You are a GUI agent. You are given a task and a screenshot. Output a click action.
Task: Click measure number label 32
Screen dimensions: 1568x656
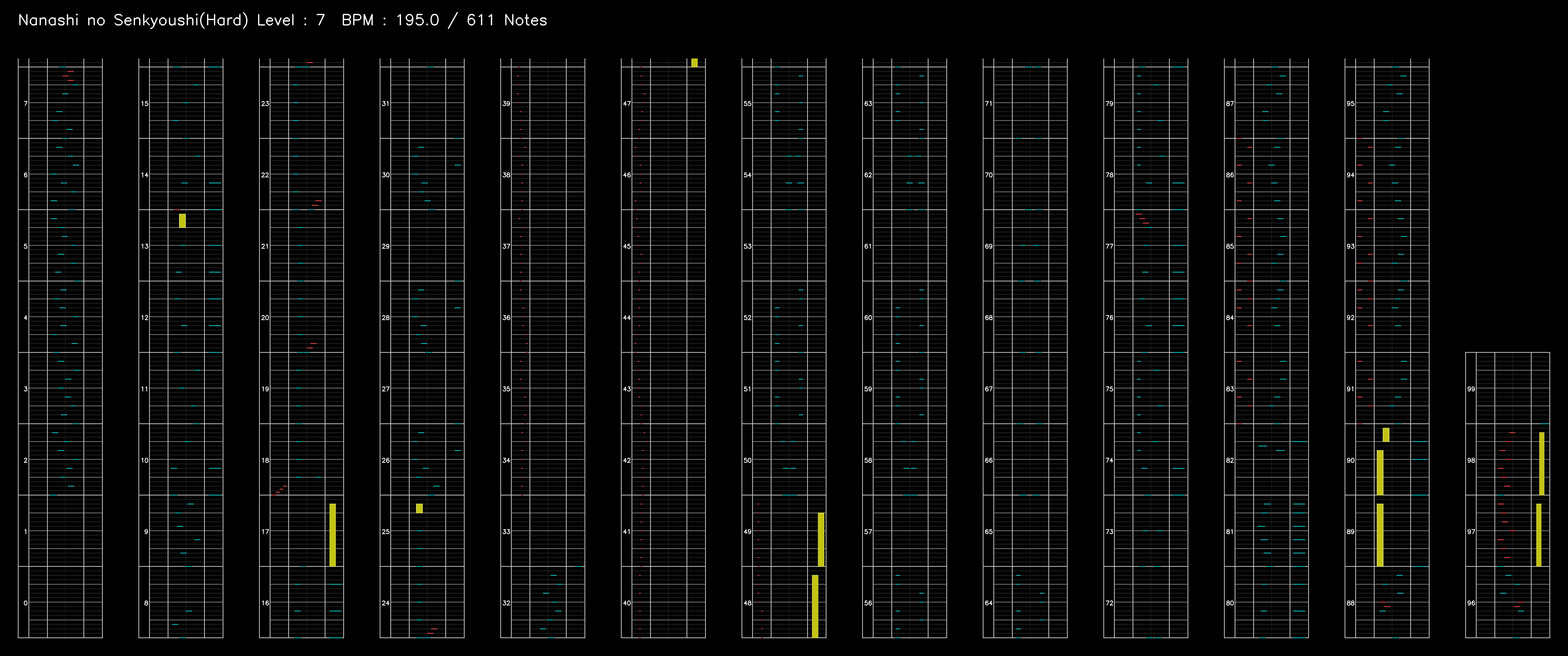coord(506,603)
